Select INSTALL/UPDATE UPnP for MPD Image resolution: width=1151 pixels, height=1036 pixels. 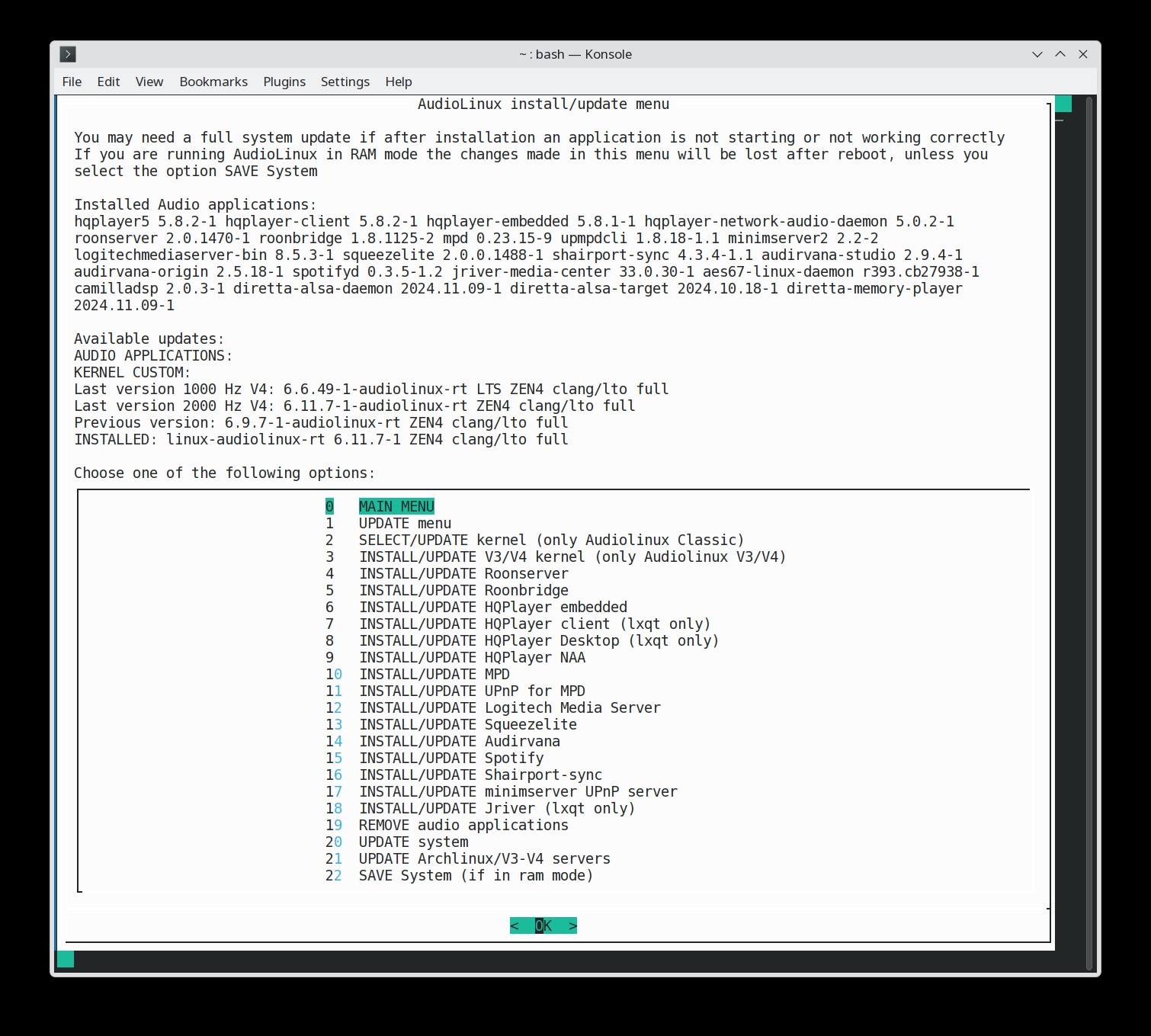click(455, 691)
